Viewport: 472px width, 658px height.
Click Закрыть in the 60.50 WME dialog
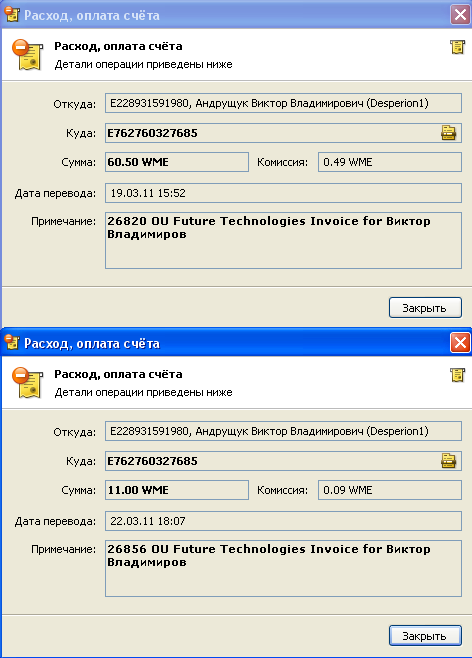pos(425,308)
